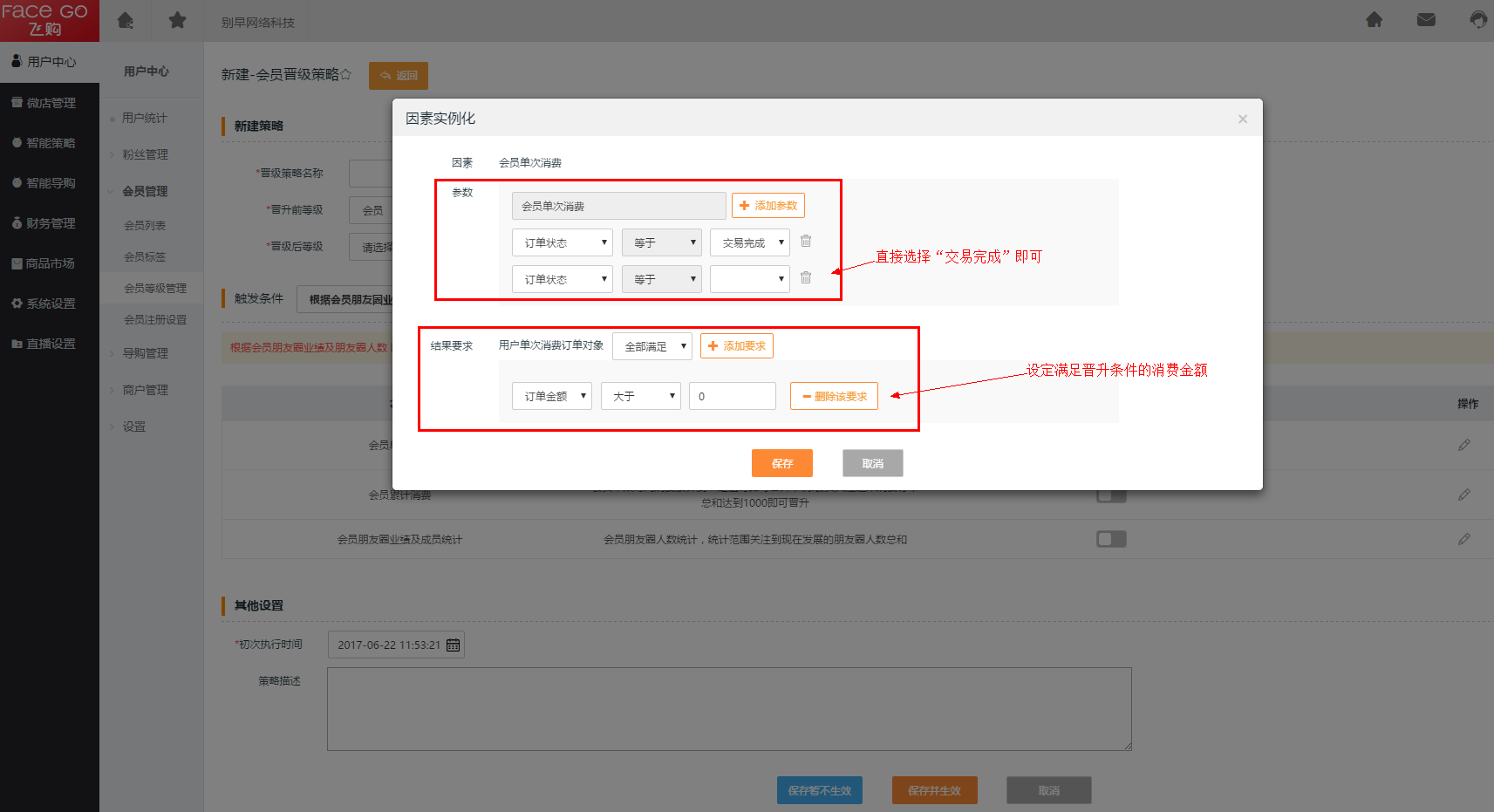Close the 因素实例化 dialog with the X

coord(1243,119)
